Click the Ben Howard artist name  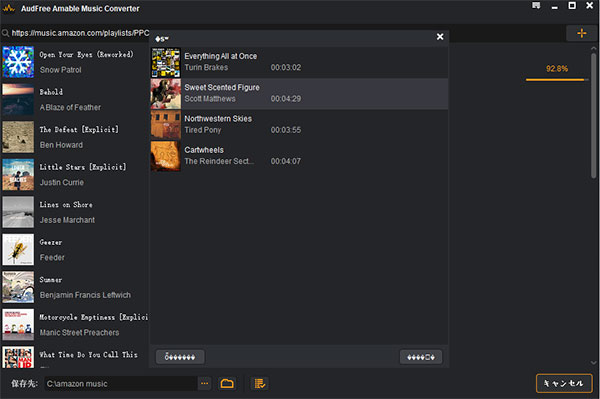61,145
